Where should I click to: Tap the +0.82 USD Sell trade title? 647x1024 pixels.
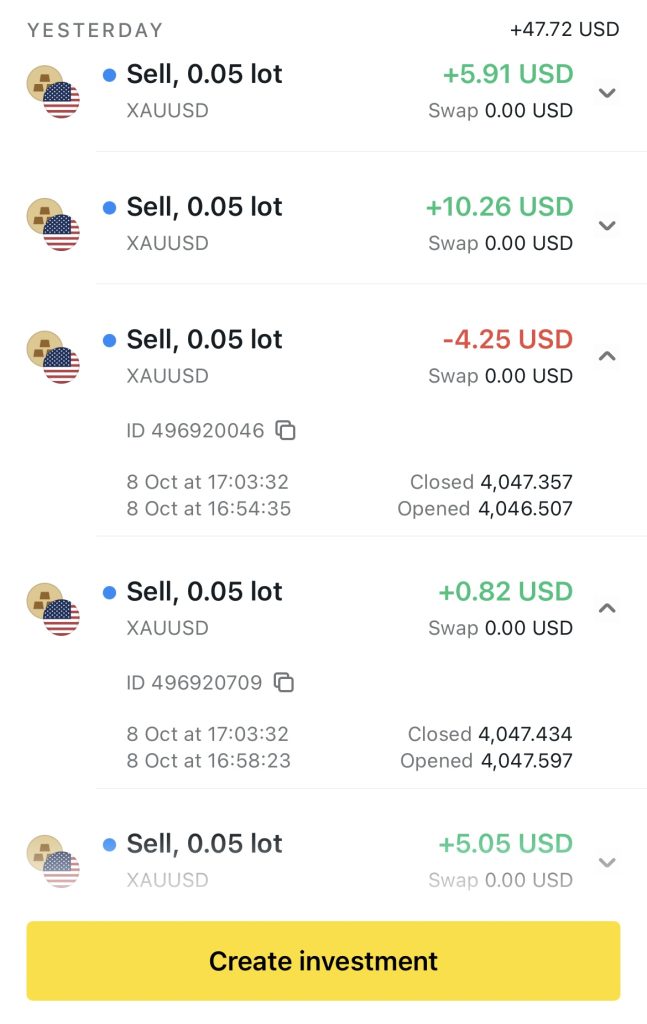click(204, 592)
